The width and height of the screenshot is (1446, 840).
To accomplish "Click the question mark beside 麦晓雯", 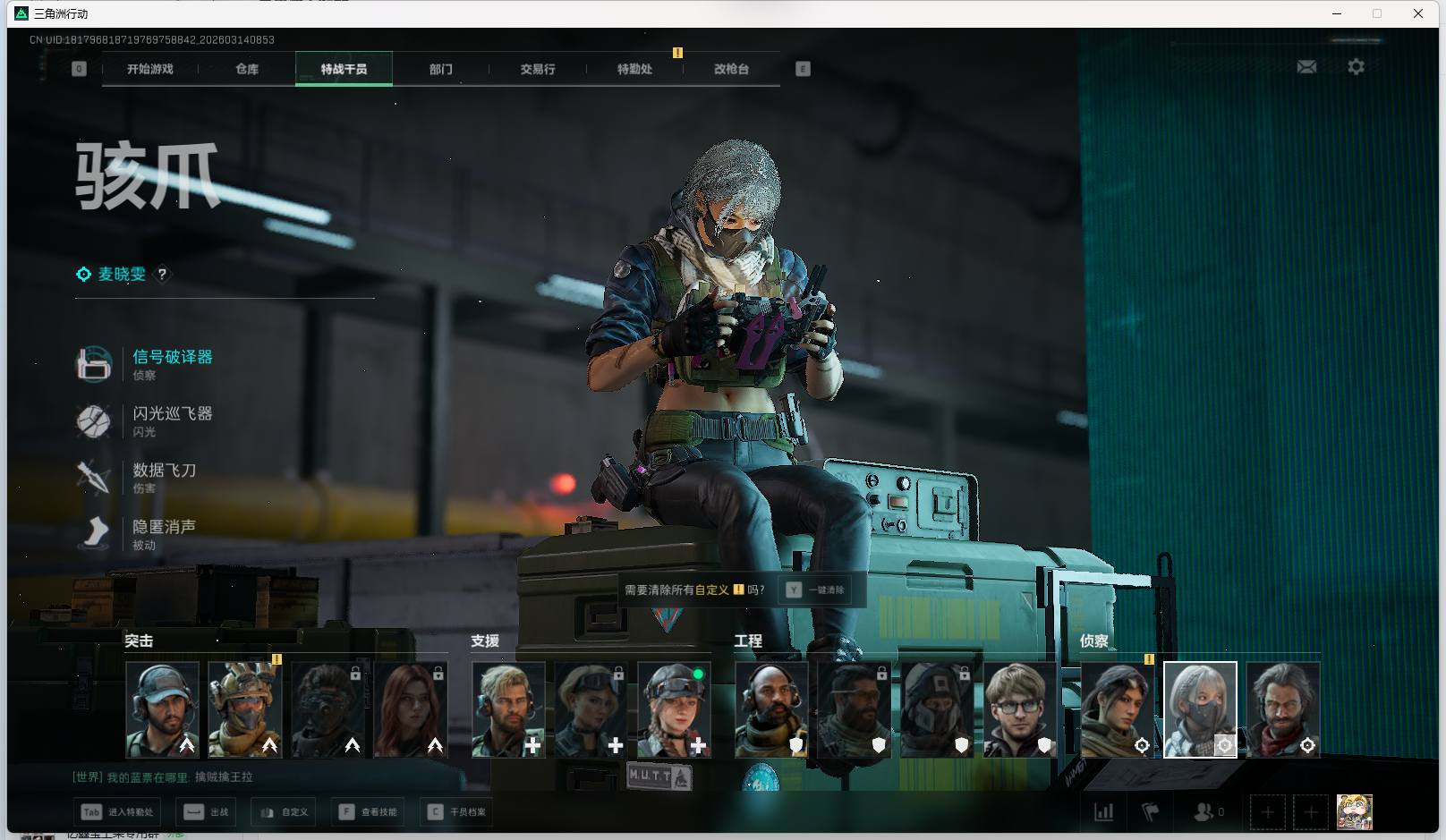I will pos(162,275).
